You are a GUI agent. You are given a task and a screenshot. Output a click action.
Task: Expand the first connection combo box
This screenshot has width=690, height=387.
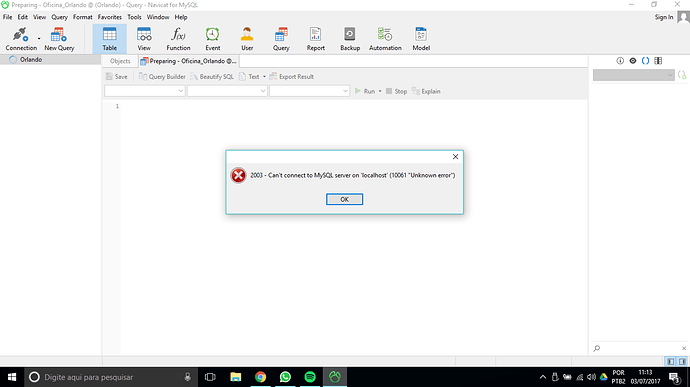point(144,91)
